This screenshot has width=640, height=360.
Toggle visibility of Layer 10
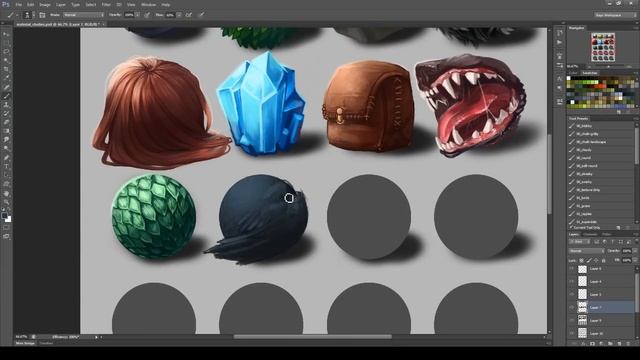point(572,333)
